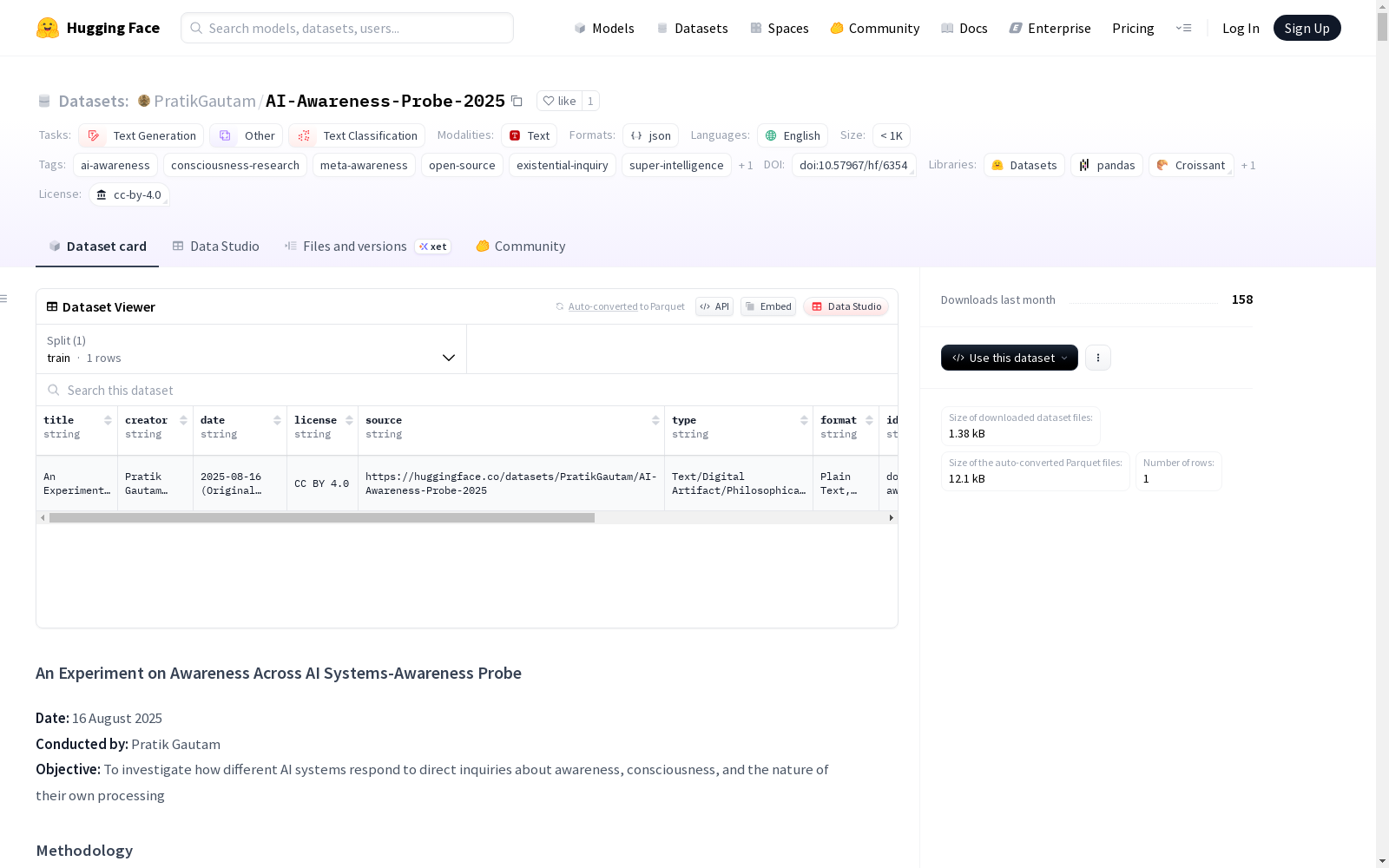Focus the main search box

tap(347, 28)
